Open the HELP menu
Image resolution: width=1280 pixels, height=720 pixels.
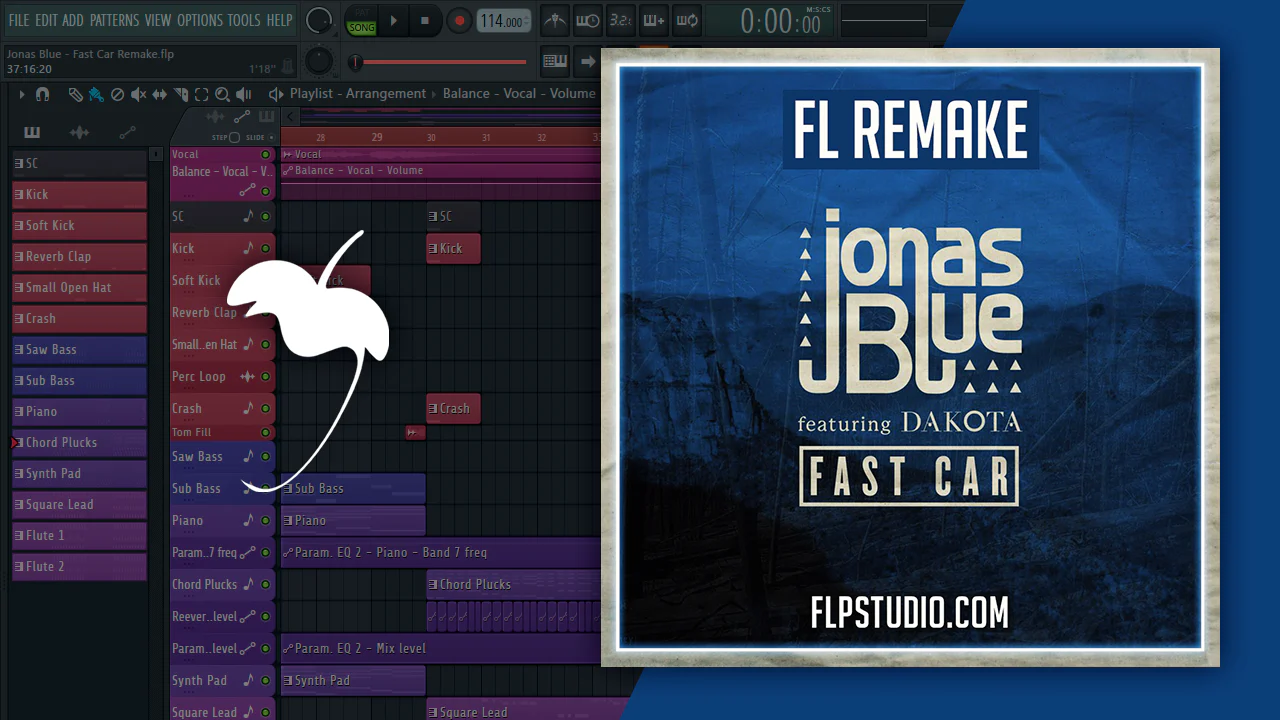[x=280, y=20]
